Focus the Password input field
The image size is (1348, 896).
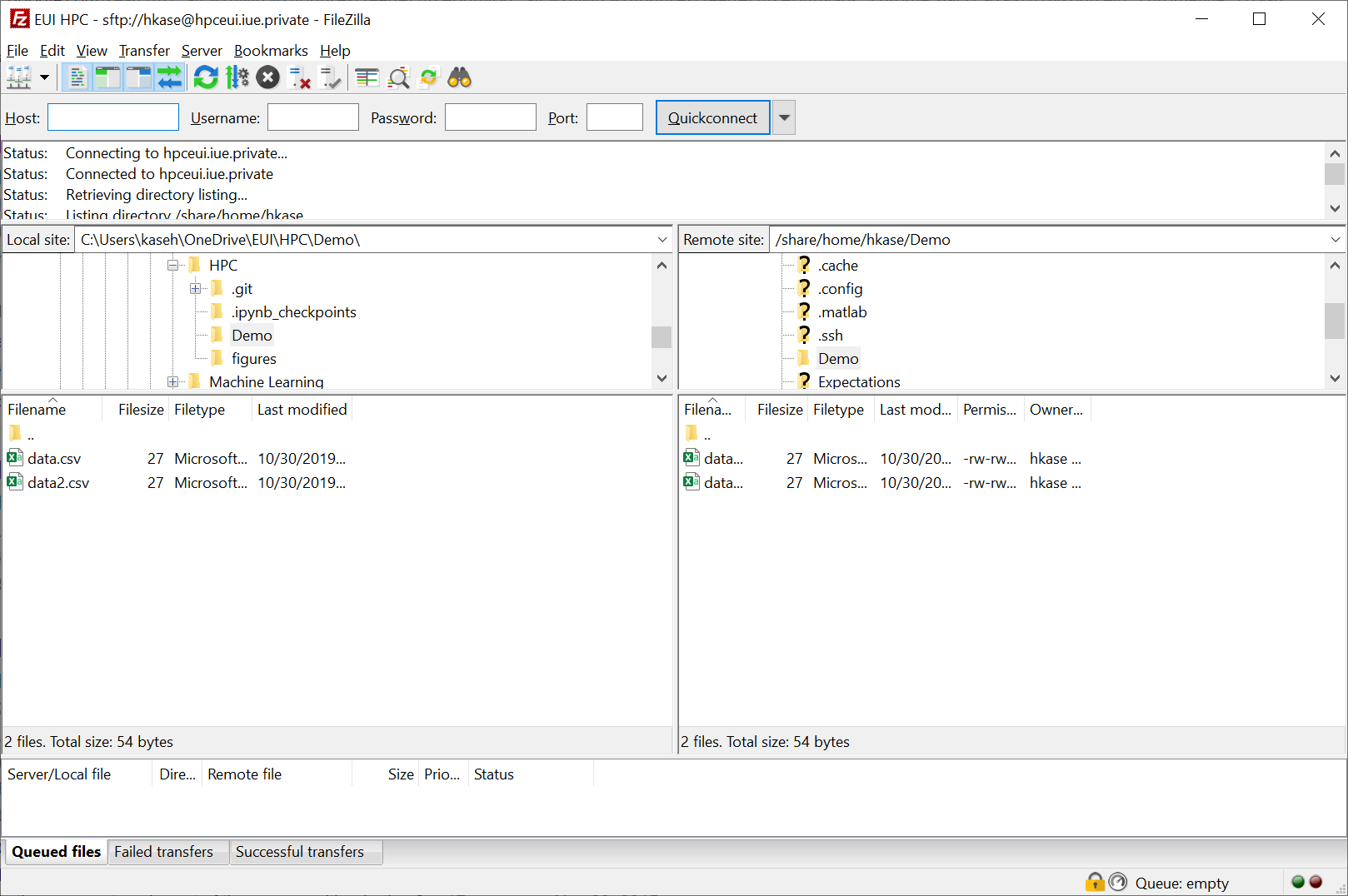click(x=491, y=117)
